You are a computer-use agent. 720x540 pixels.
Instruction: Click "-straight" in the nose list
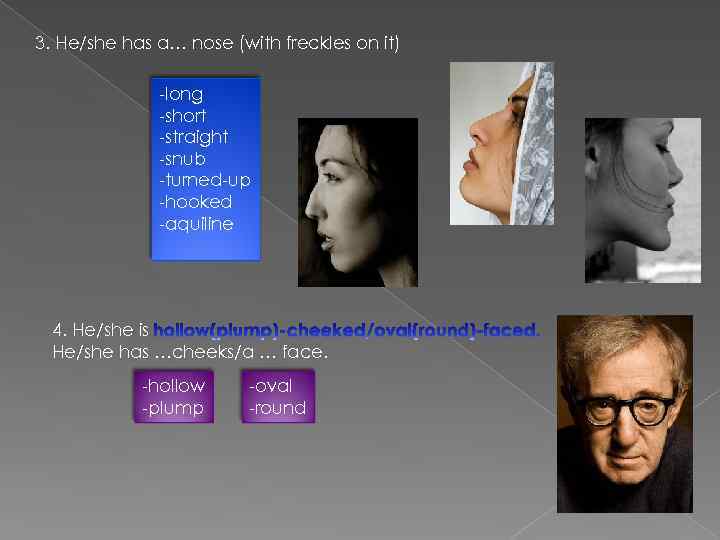193,137
